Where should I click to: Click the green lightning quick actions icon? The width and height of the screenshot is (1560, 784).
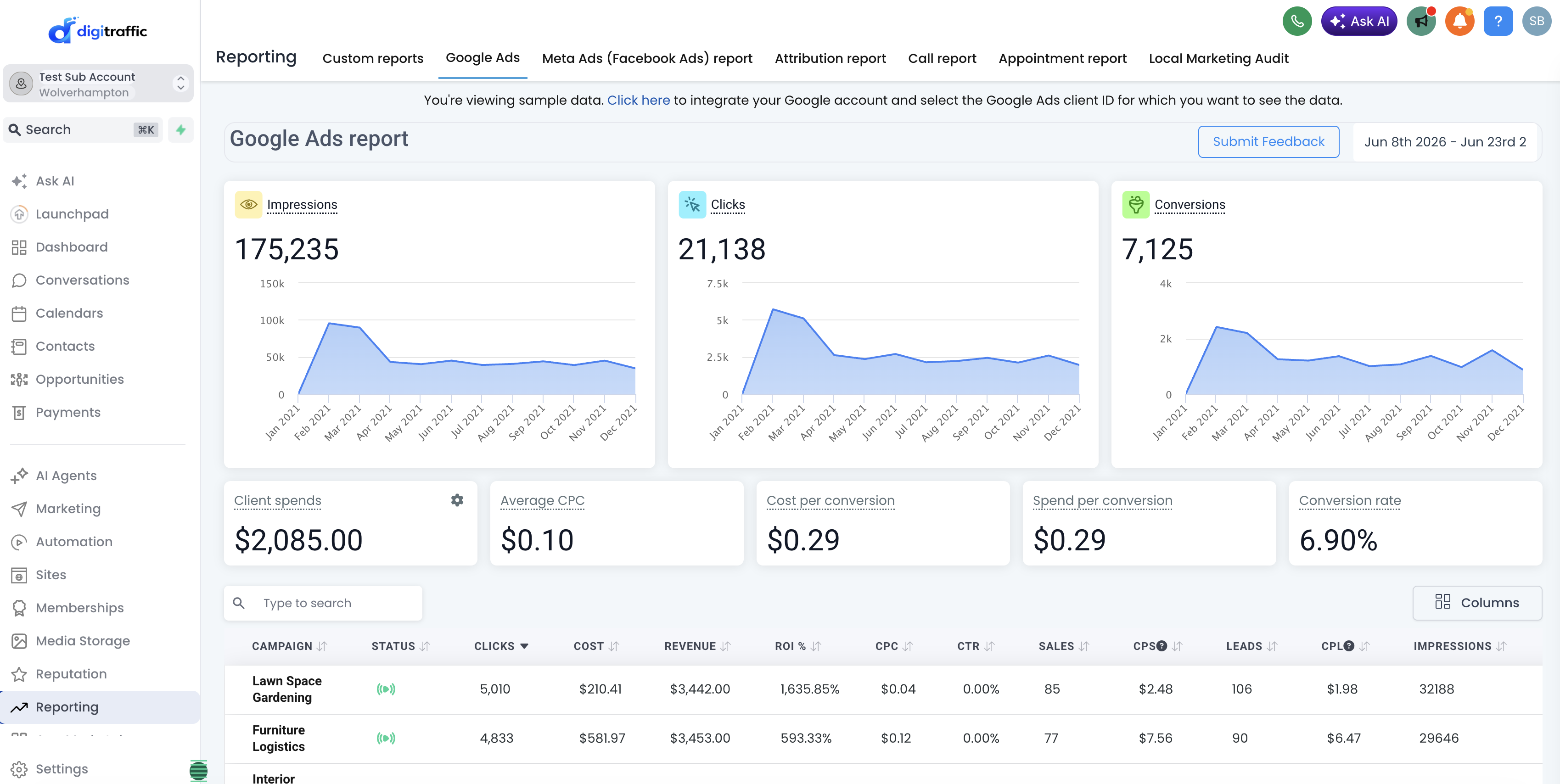tap(180, 129)
